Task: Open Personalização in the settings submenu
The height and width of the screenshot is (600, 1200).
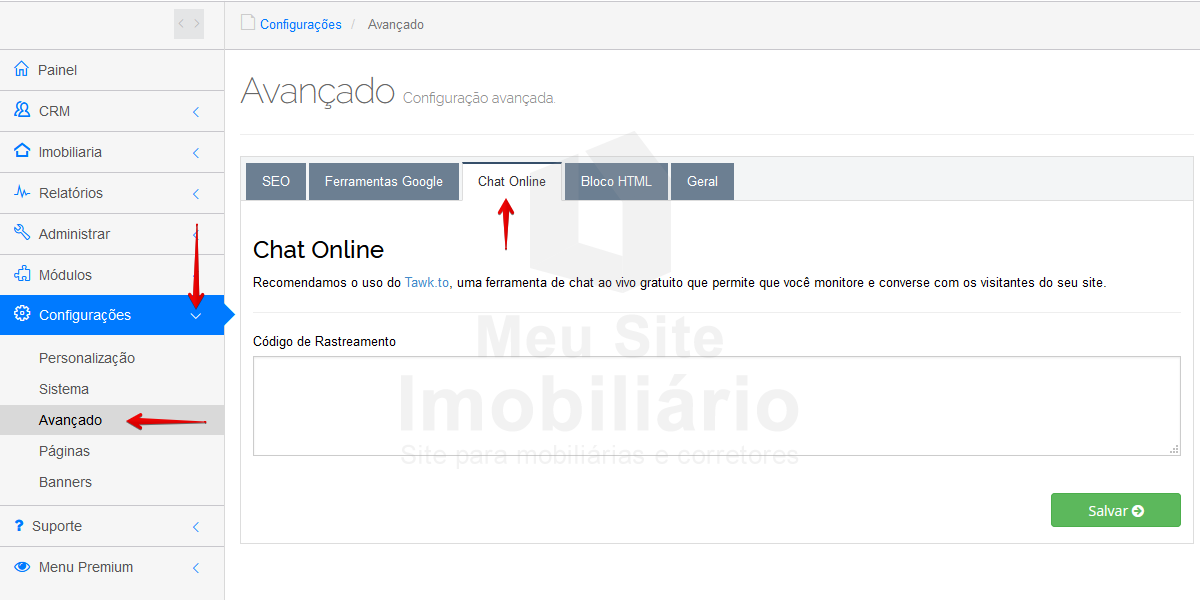Action: click(x=87, y=358)
